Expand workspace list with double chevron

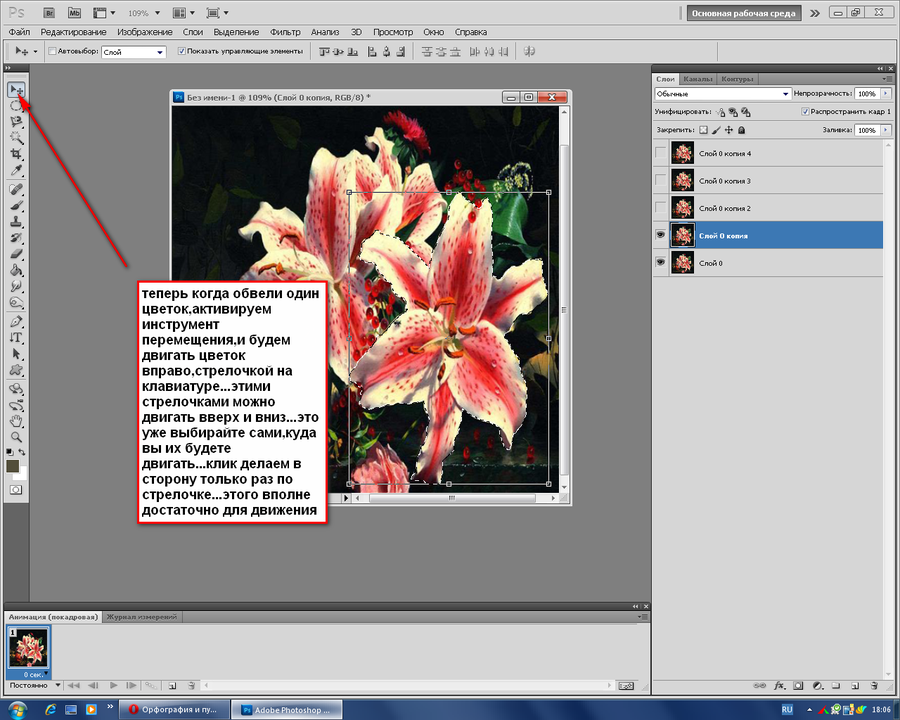pos(815,13)
